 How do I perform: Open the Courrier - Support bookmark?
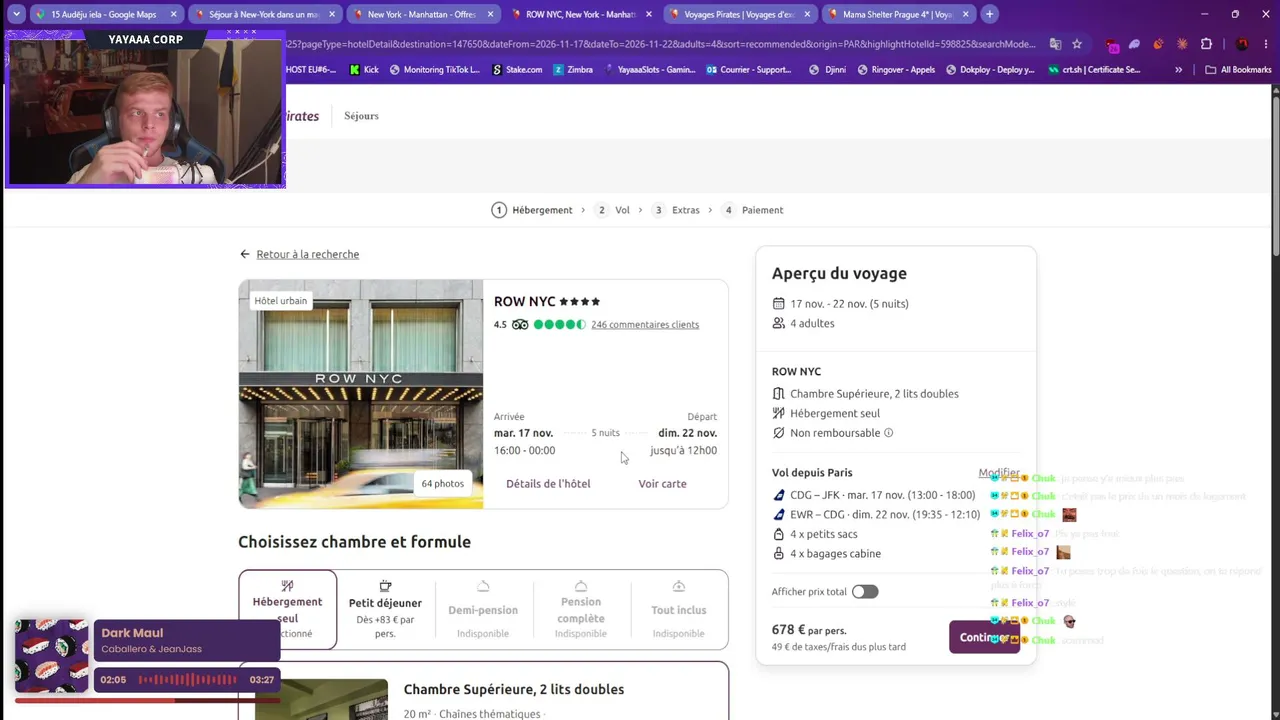point(748,70)
